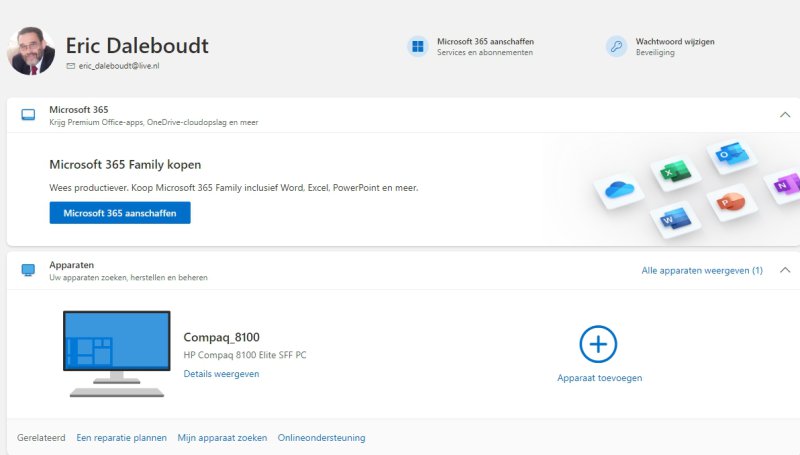Click the plus icon to add device
The image size is (800, 455).
click(598, 344)
